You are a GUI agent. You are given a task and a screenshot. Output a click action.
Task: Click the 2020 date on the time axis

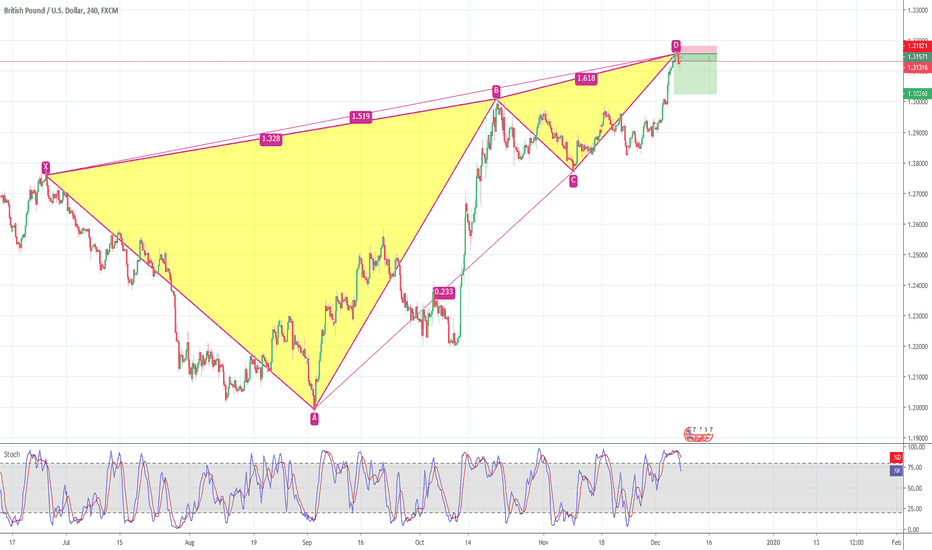click(772, 540)
